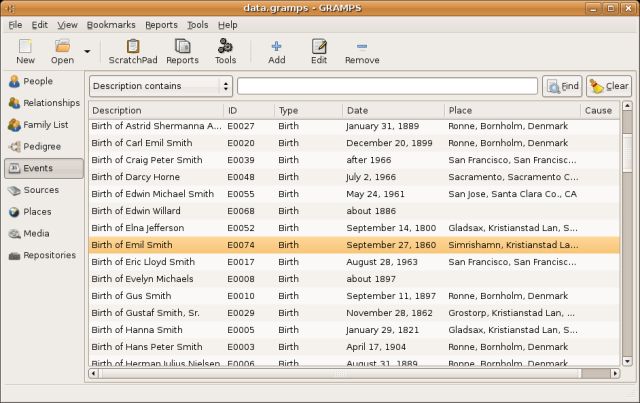This screenshot has width=640, height=403.
Task: Open the Reports toolbar icon
Action: pos(182,51)
